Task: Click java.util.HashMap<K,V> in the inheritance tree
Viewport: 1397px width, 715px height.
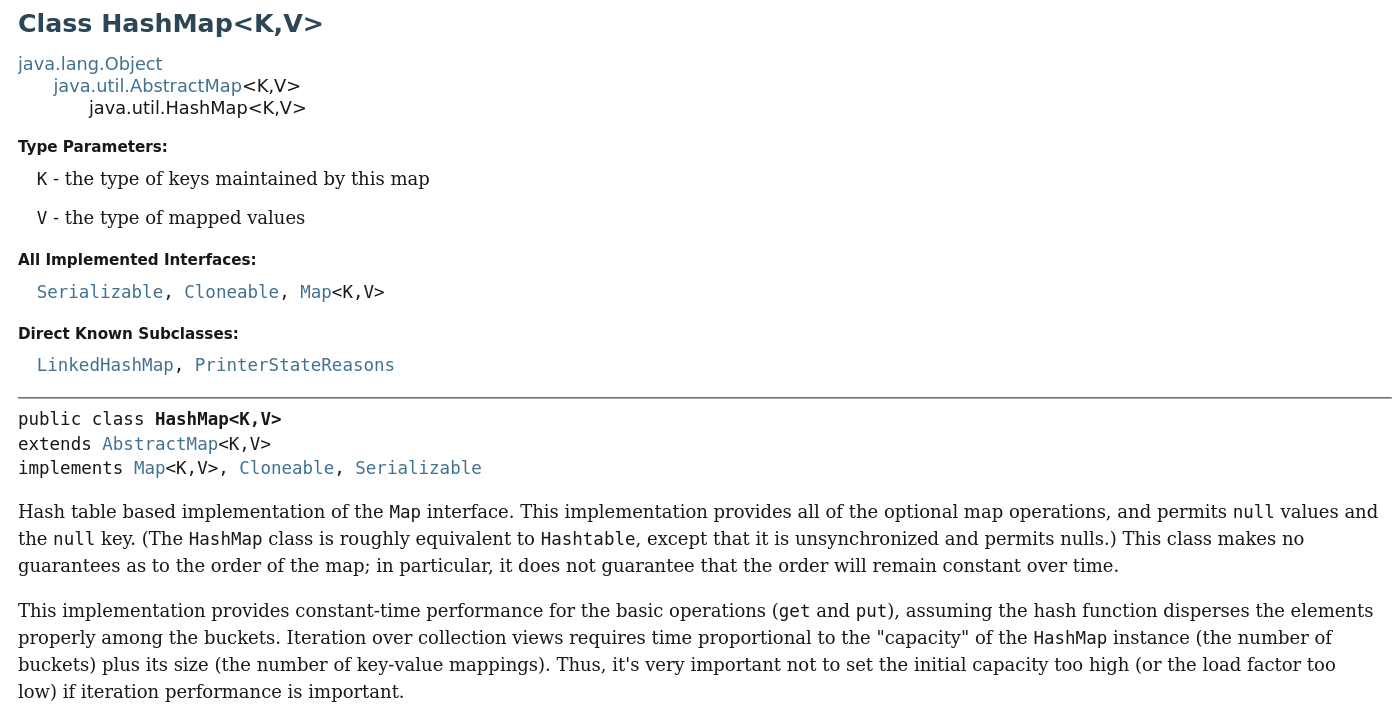Action: point(197,109)
